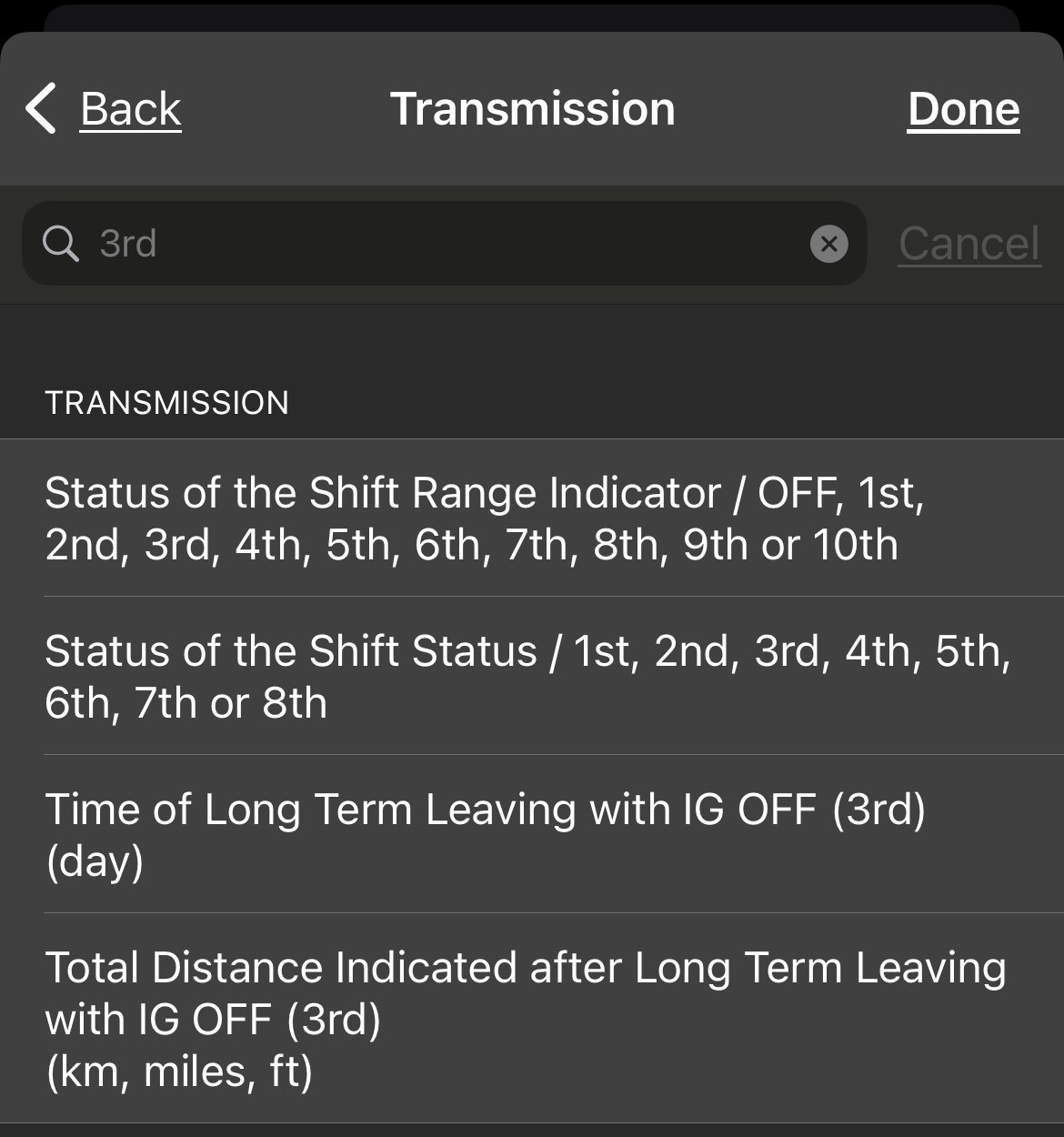Choose Time of Long Term Leaving (3rd)

[x=532, y=834]
